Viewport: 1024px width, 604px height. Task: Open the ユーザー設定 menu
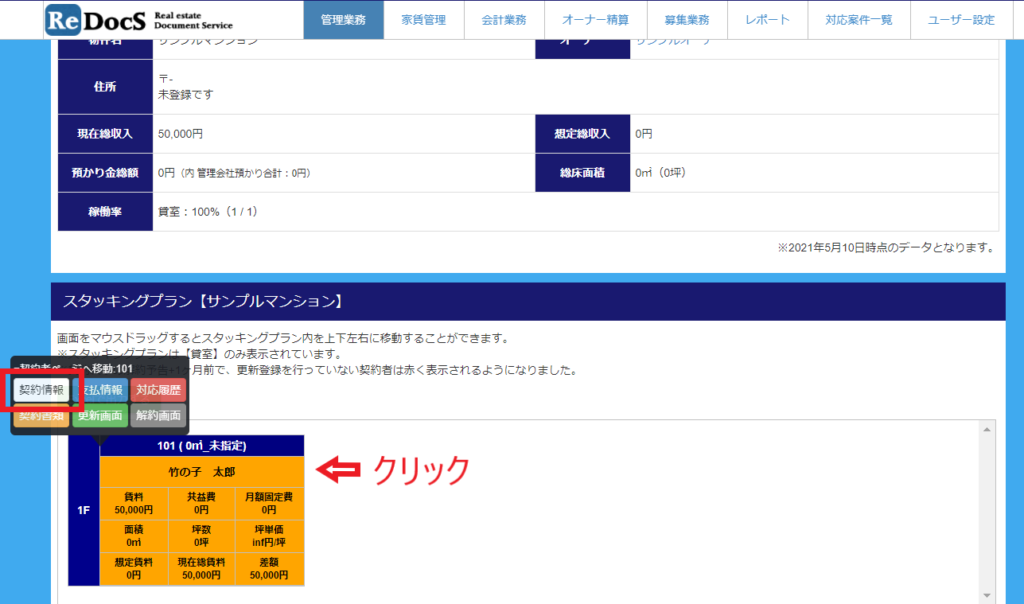961,20
